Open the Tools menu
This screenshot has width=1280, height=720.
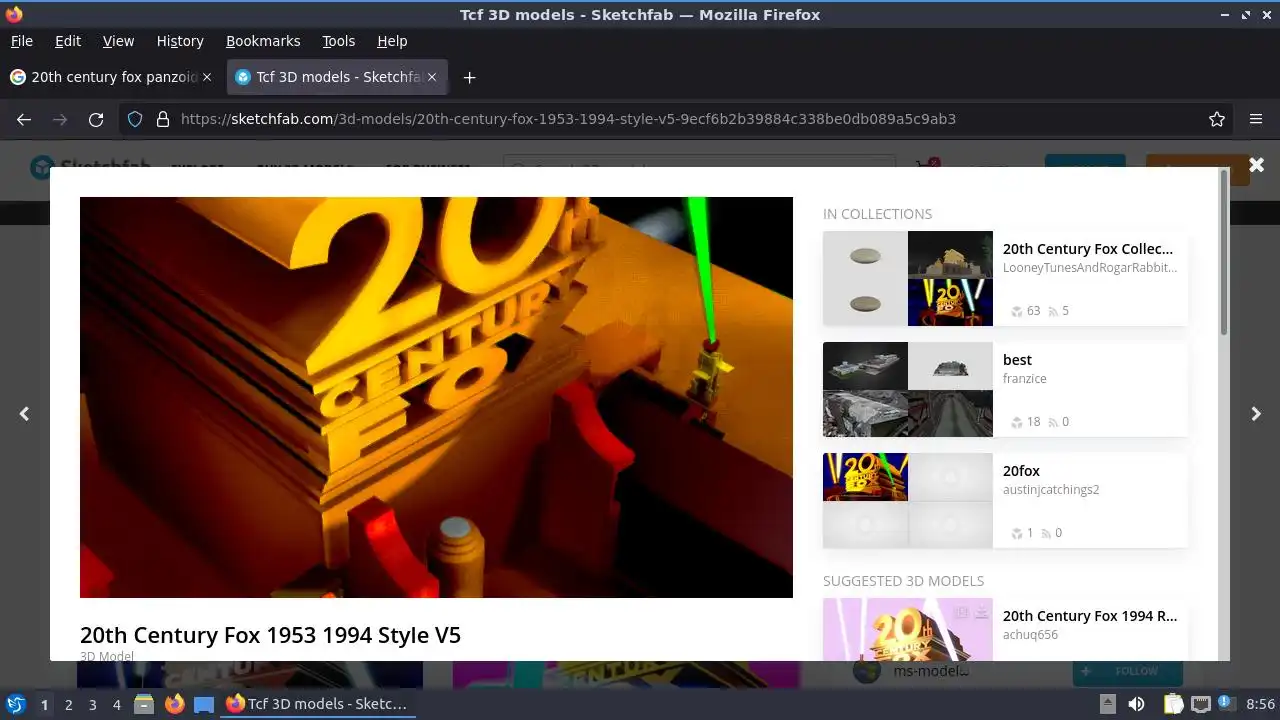point(339,41)
